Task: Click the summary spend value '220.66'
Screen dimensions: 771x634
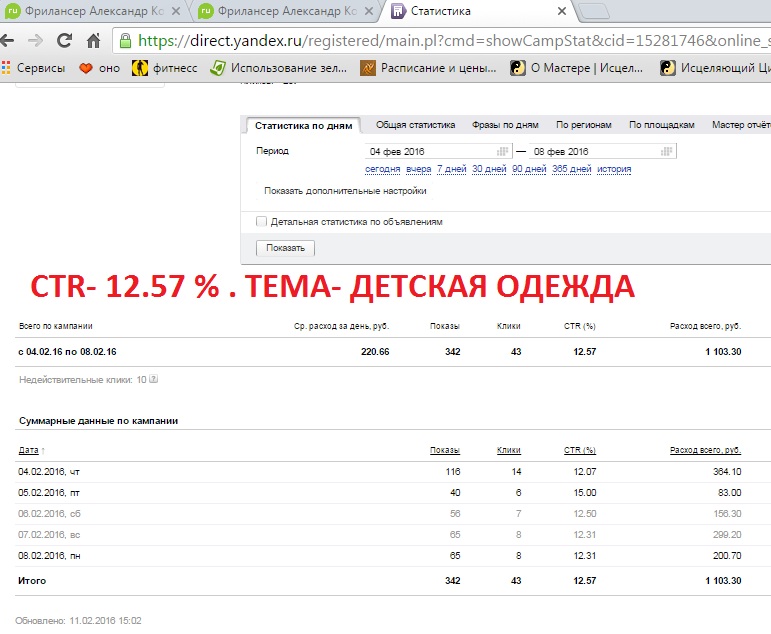Action: [375, 352]
